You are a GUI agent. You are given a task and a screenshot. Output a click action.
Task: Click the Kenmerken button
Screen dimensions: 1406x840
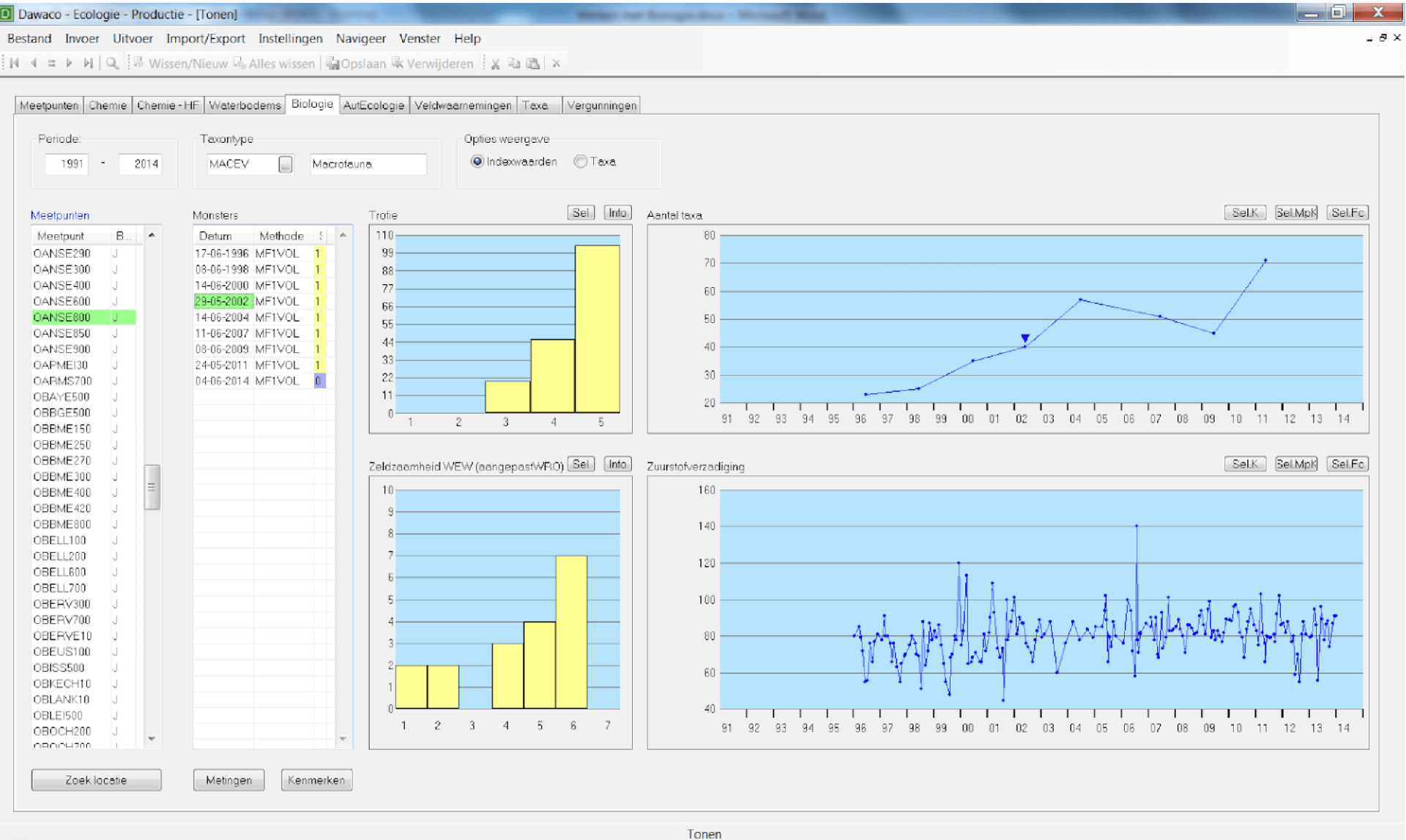click(x=316, y=781)
